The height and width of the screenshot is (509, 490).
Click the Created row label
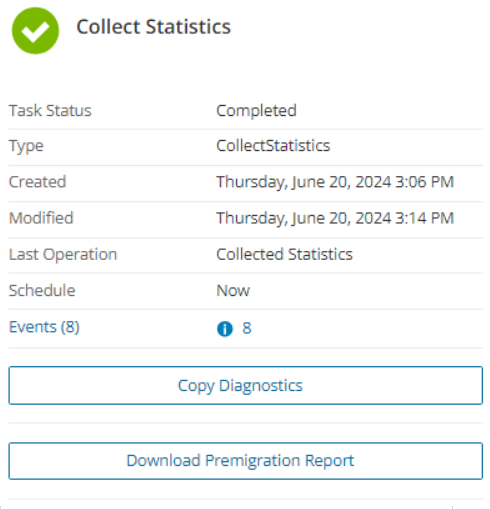37,182
